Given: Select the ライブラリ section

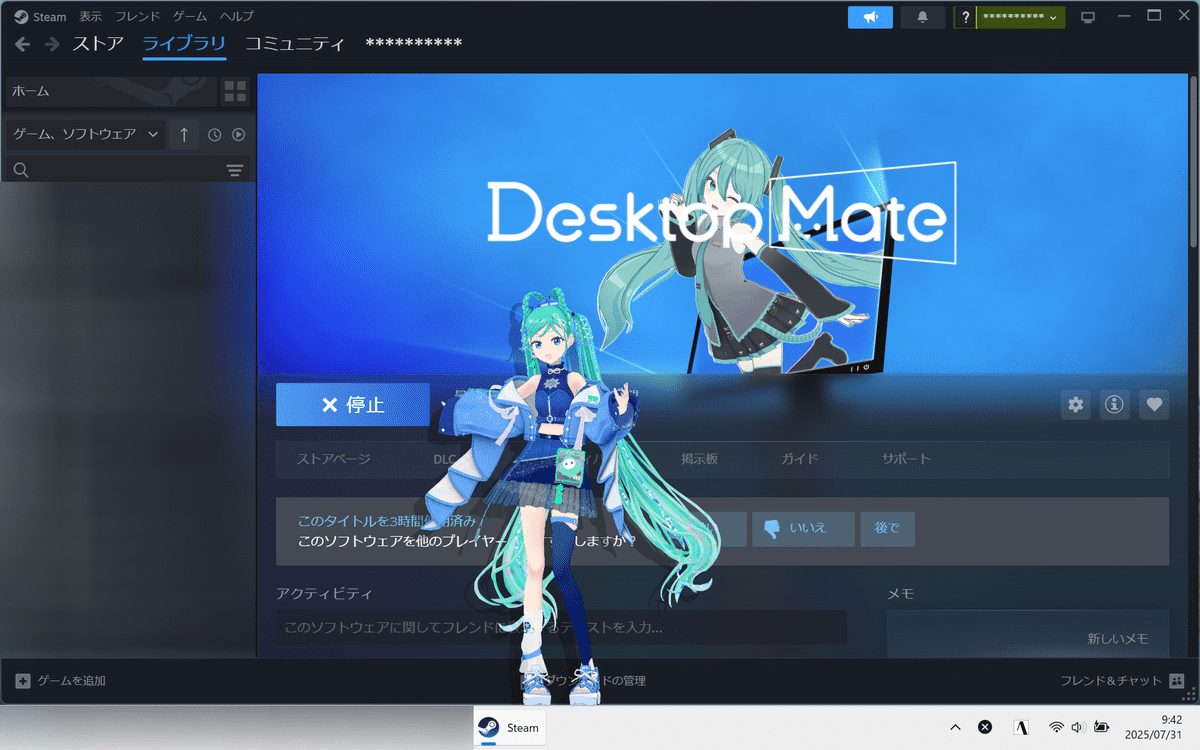Looking at the screenshot, I should 184,44.
